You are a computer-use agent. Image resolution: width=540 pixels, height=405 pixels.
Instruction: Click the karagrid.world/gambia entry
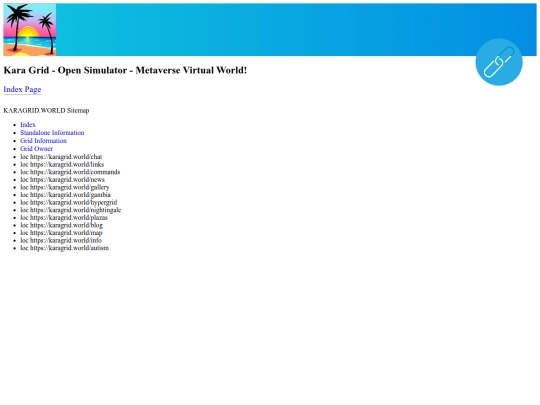(x=65, y=195)
